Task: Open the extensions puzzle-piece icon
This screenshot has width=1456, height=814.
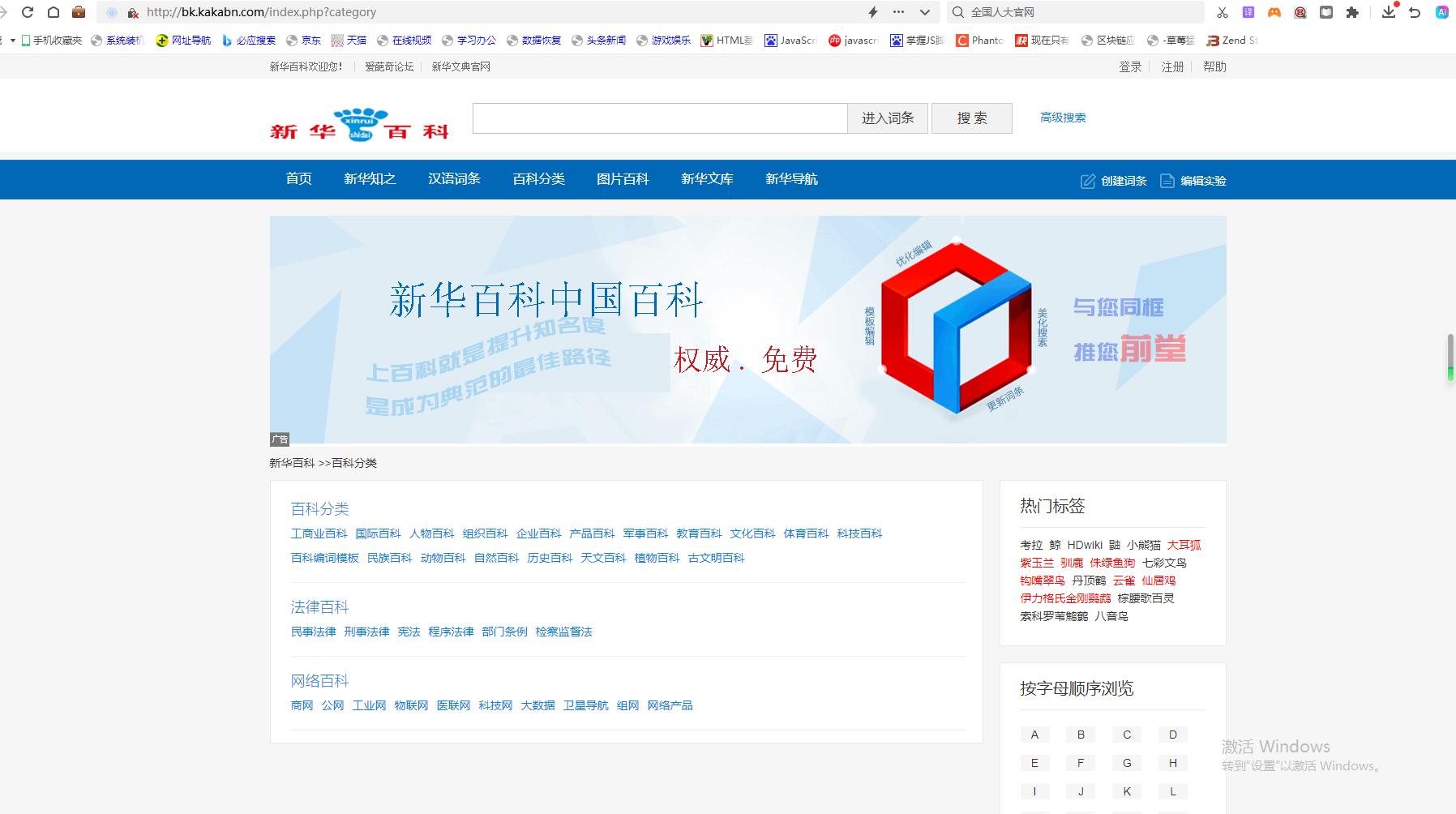Action: coord(1352,12)
